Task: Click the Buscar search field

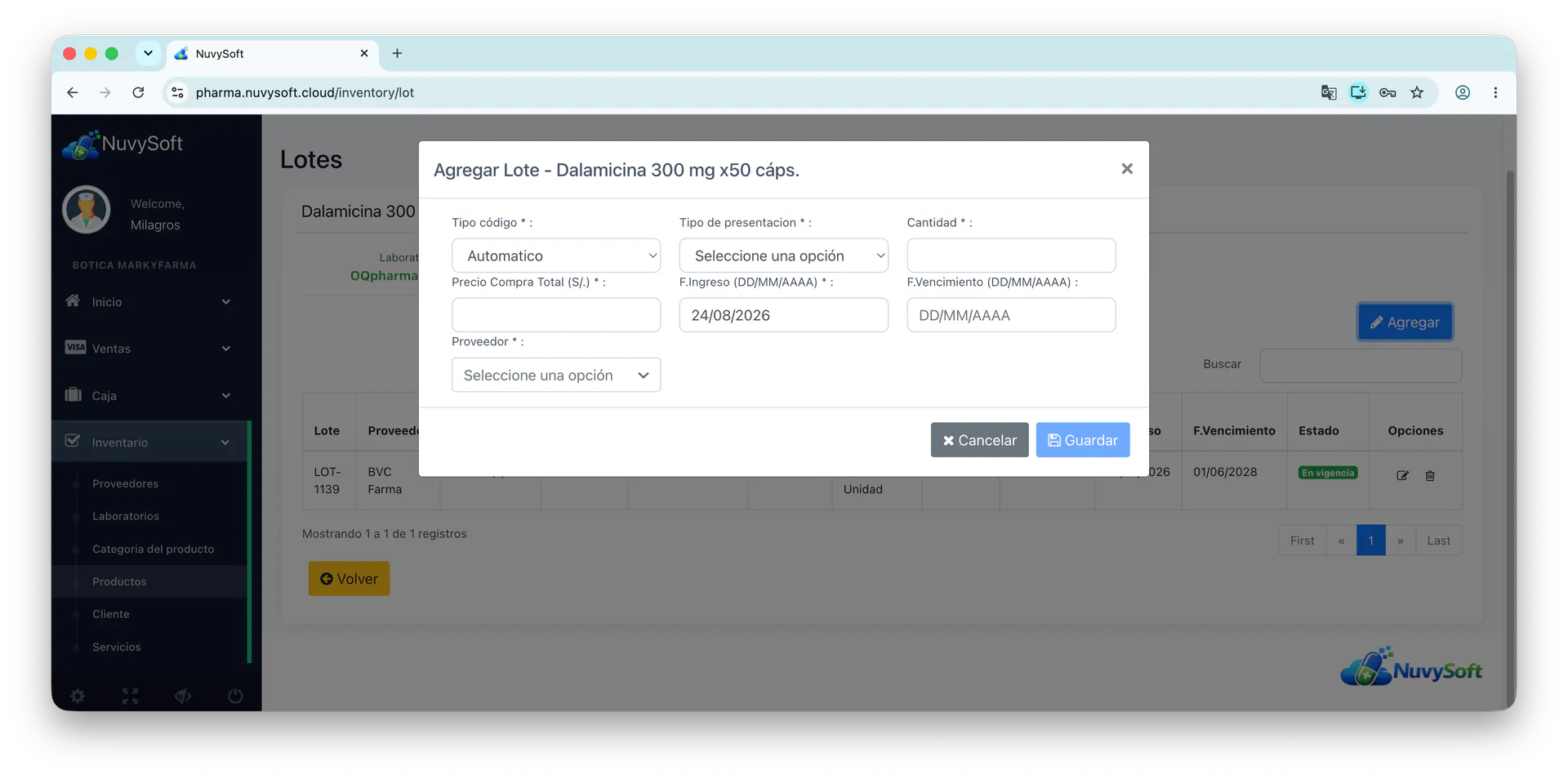Action: tap(1361, 365)
